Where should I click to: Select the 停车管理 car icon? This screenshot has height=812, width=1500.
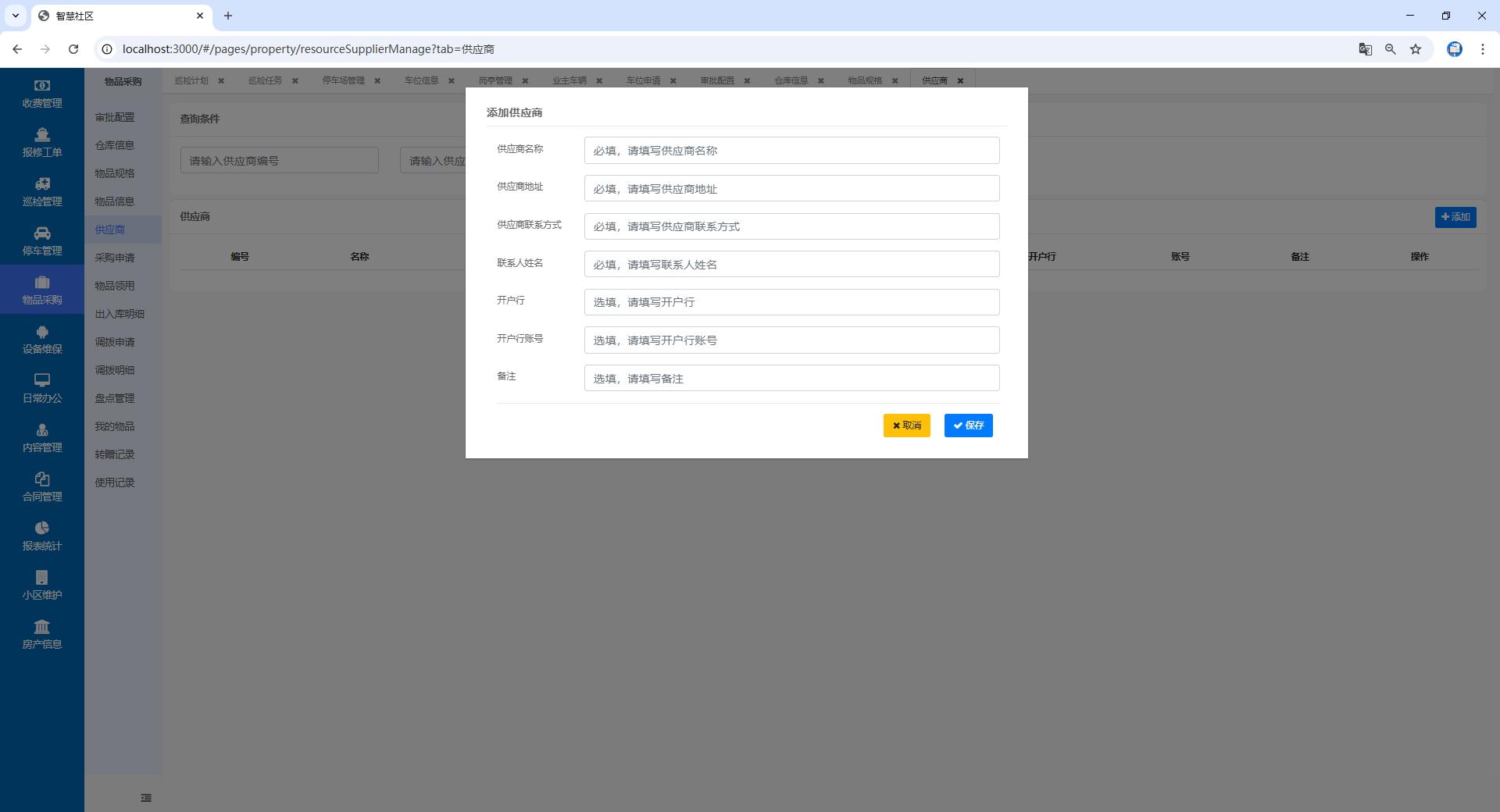pos(42,233)
